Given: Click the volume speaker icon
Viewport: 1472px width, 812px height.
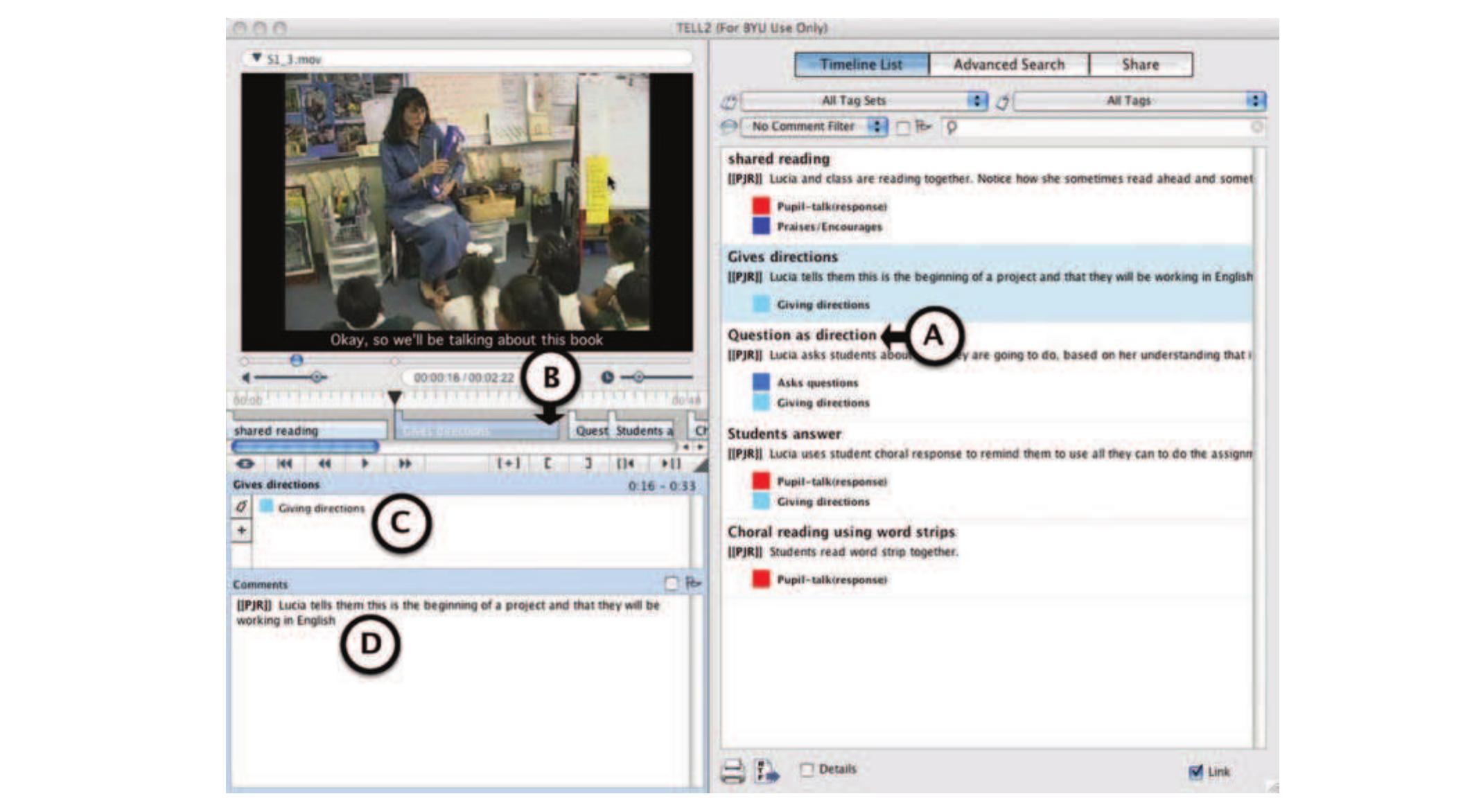Looking at the screenshot, I should pyautogui.click(x=245, y=378).
